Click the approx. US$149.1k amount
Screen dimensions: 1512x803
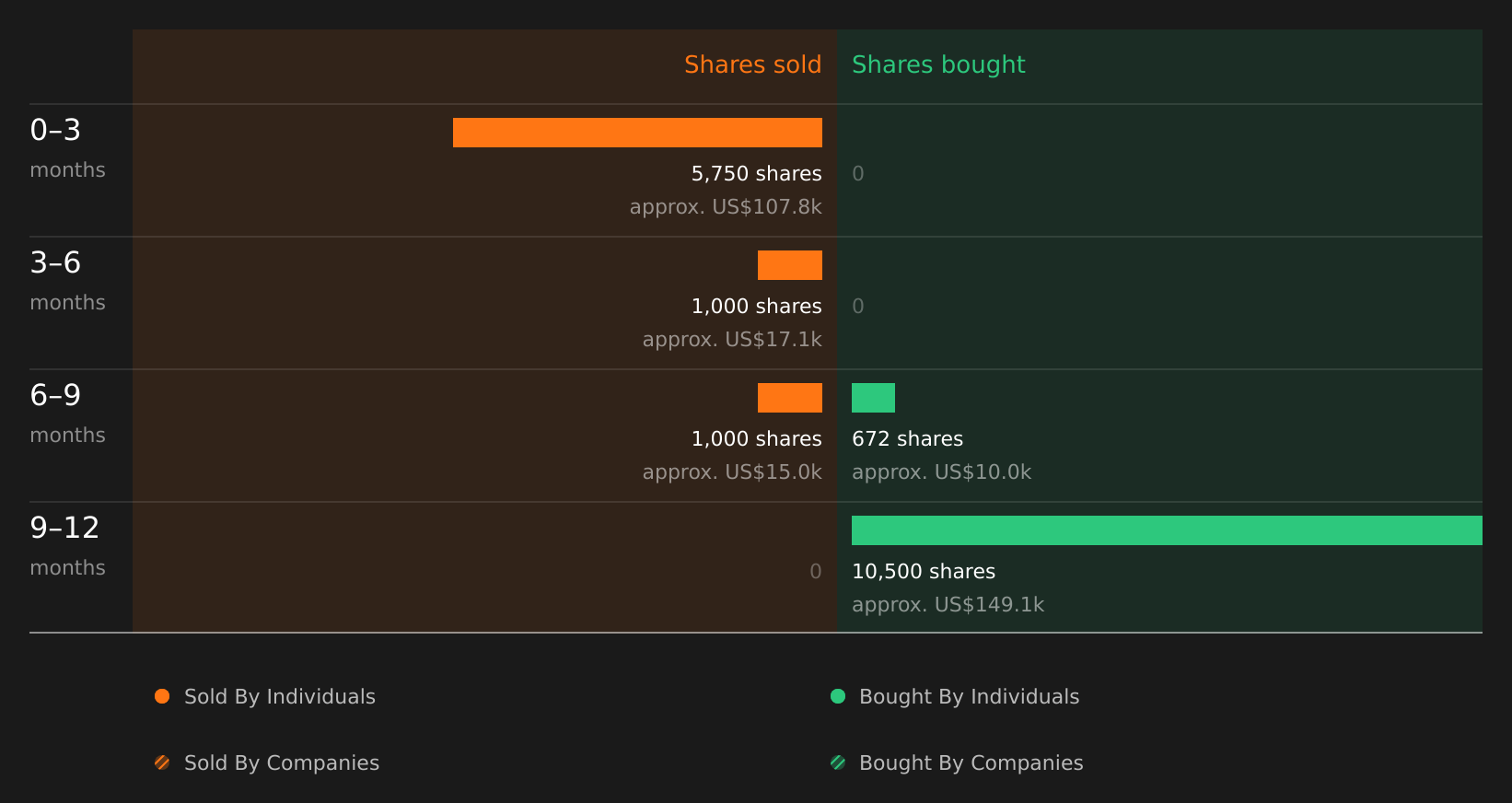948,605
